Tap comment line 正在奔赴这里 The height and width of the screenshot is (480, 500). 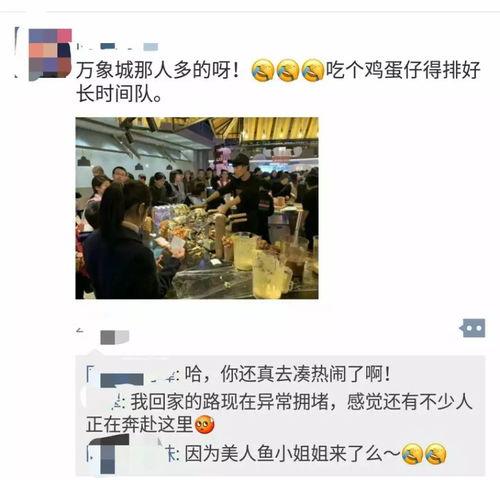click(140, 424)
